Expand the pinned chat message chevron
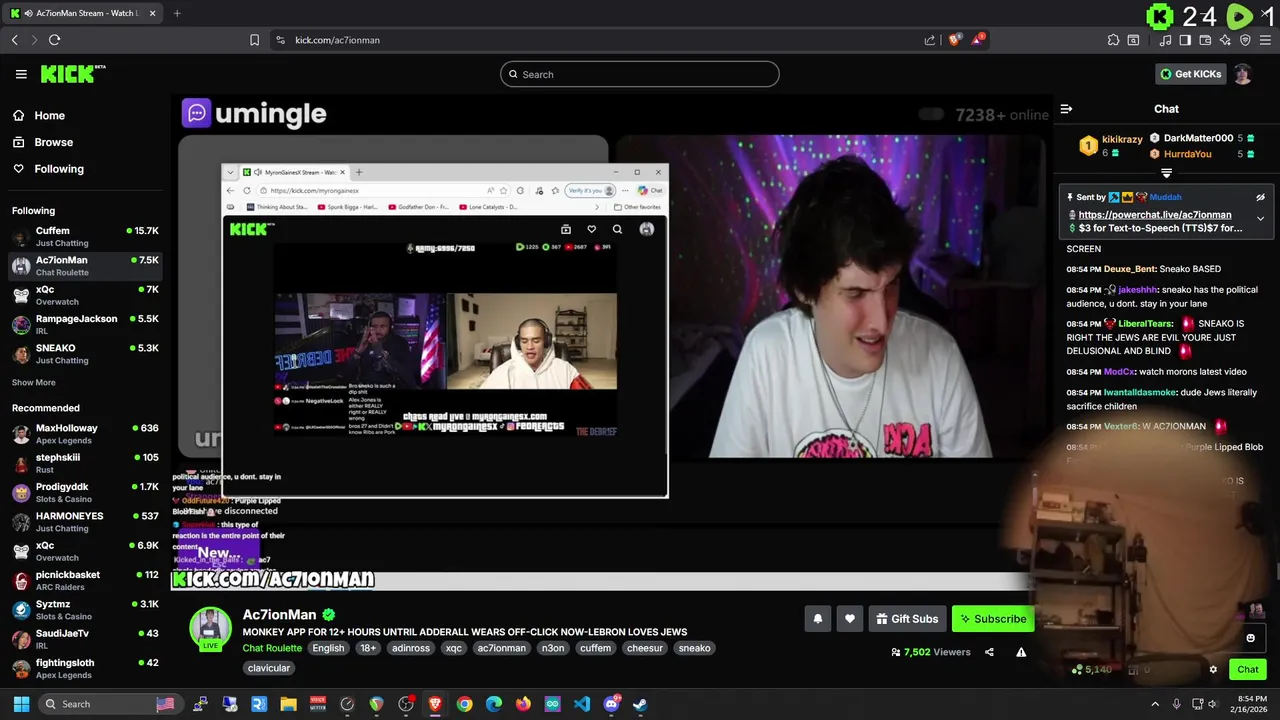 (x=1260, y=218)
